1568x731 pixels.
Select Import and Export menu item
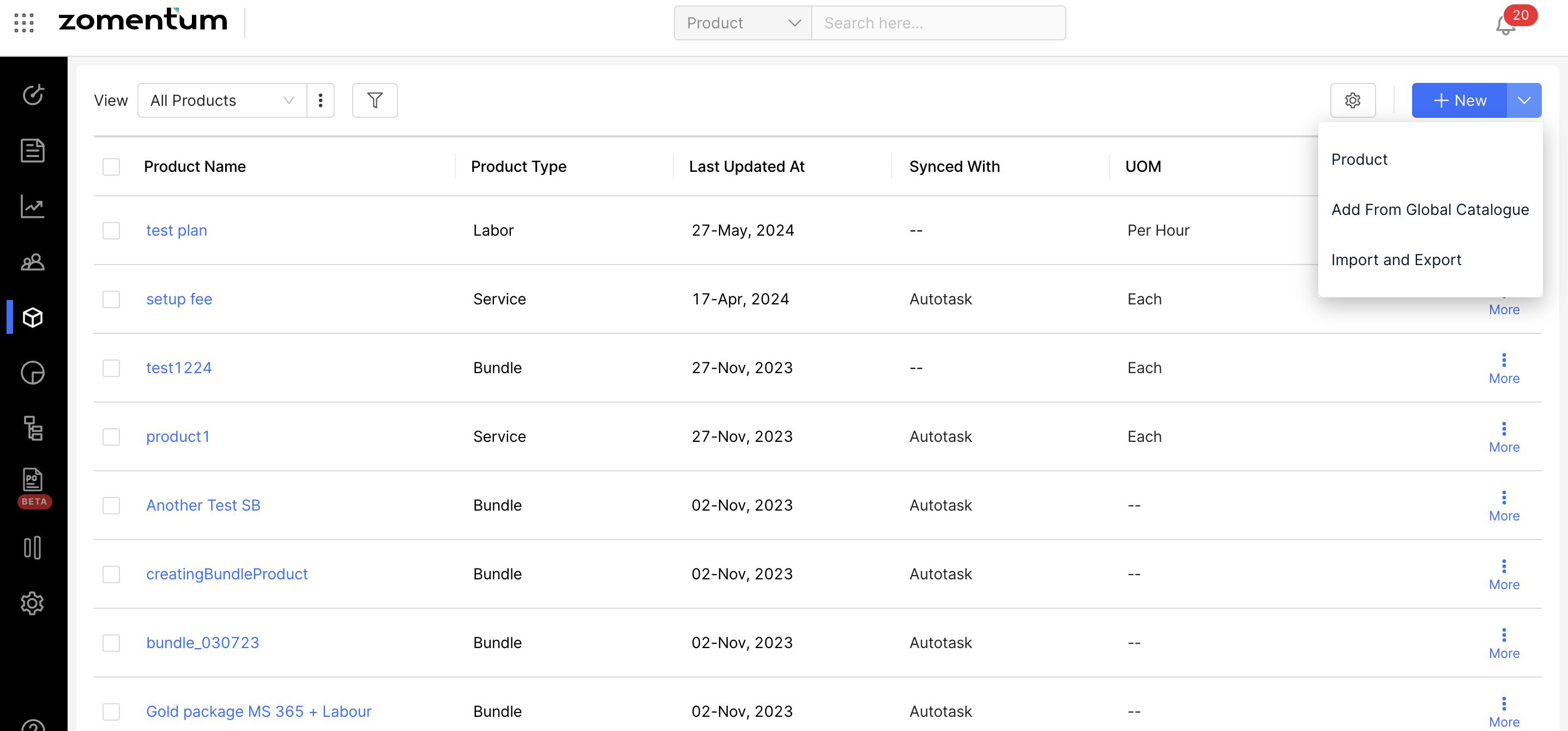pos(1396,260)
